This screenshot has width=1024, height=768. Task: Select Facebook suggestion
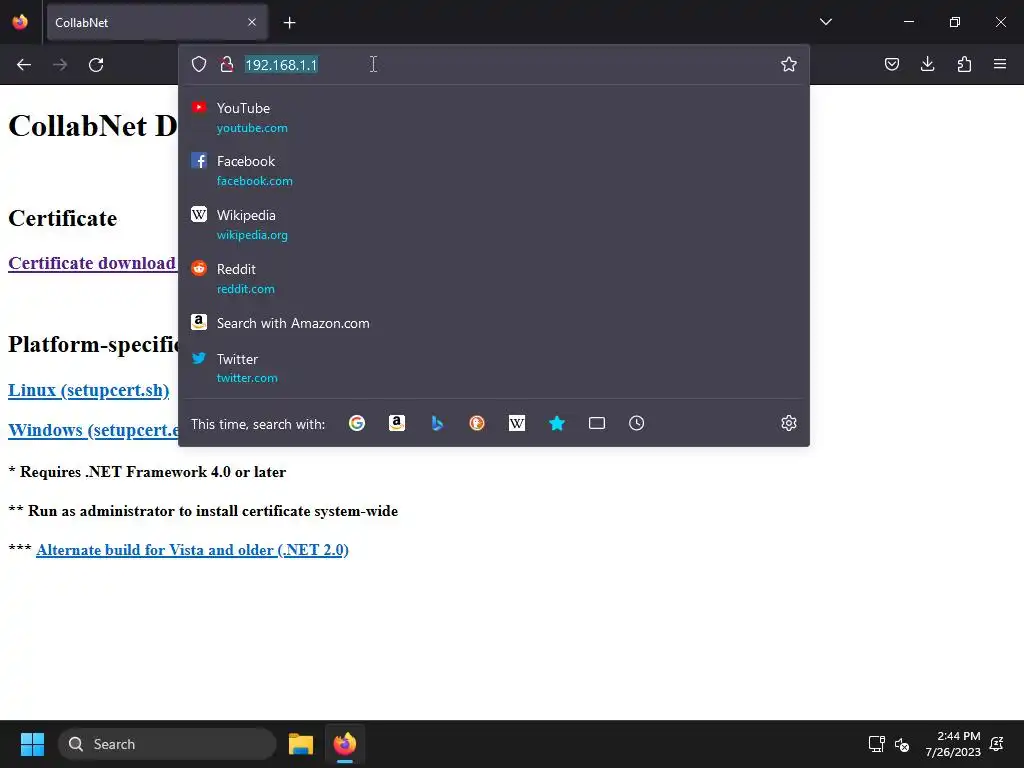494,170
